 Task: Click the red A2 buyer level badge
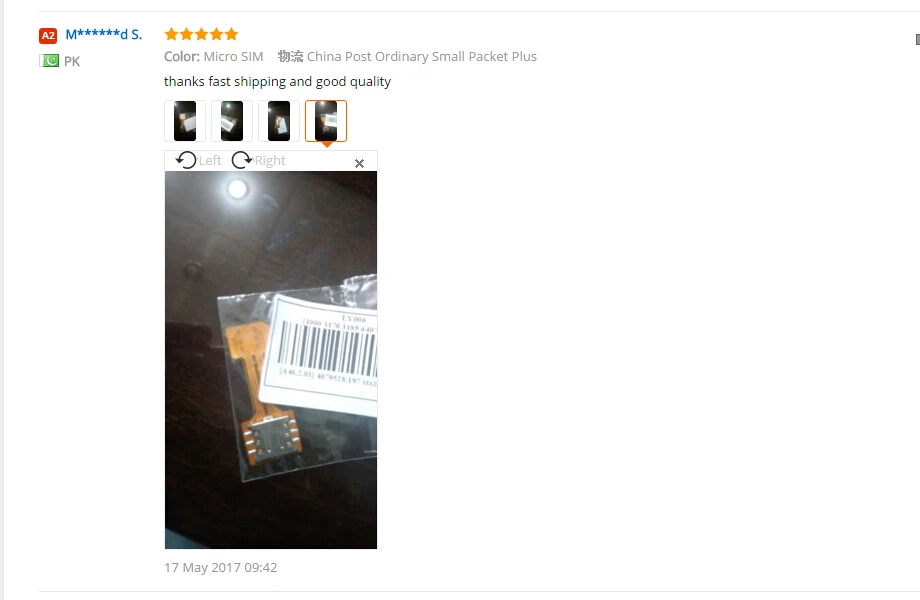coord(48,36)
